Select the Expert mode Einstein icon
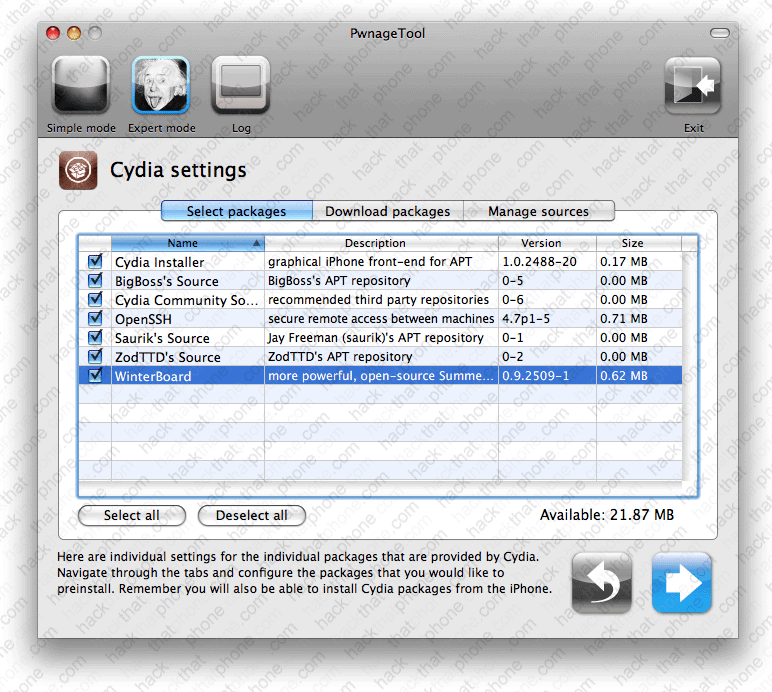This screenshot has height=692, width=772. pos(161,88)
